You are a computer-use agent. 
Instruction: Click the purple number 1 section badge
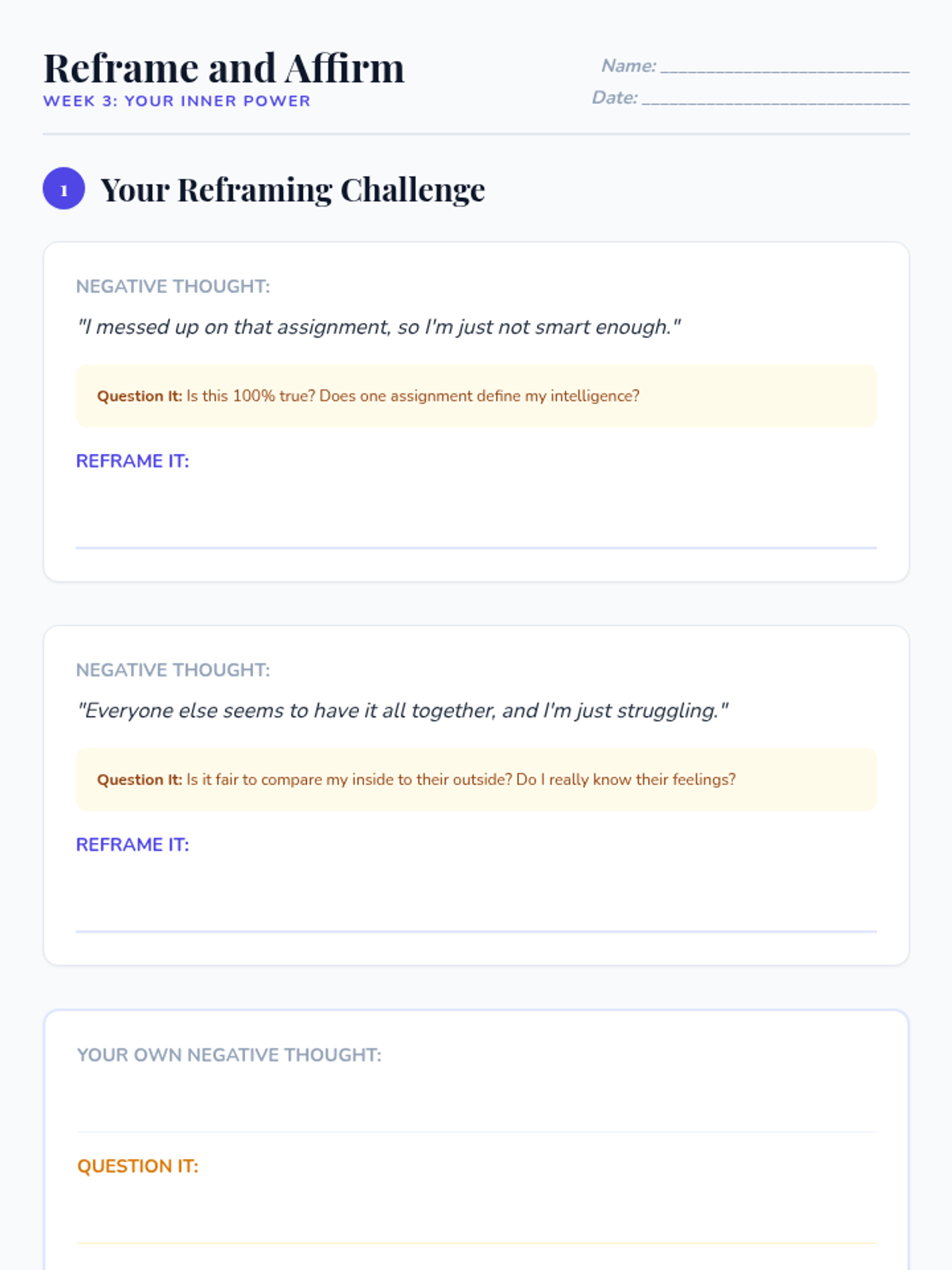[63, 189]
